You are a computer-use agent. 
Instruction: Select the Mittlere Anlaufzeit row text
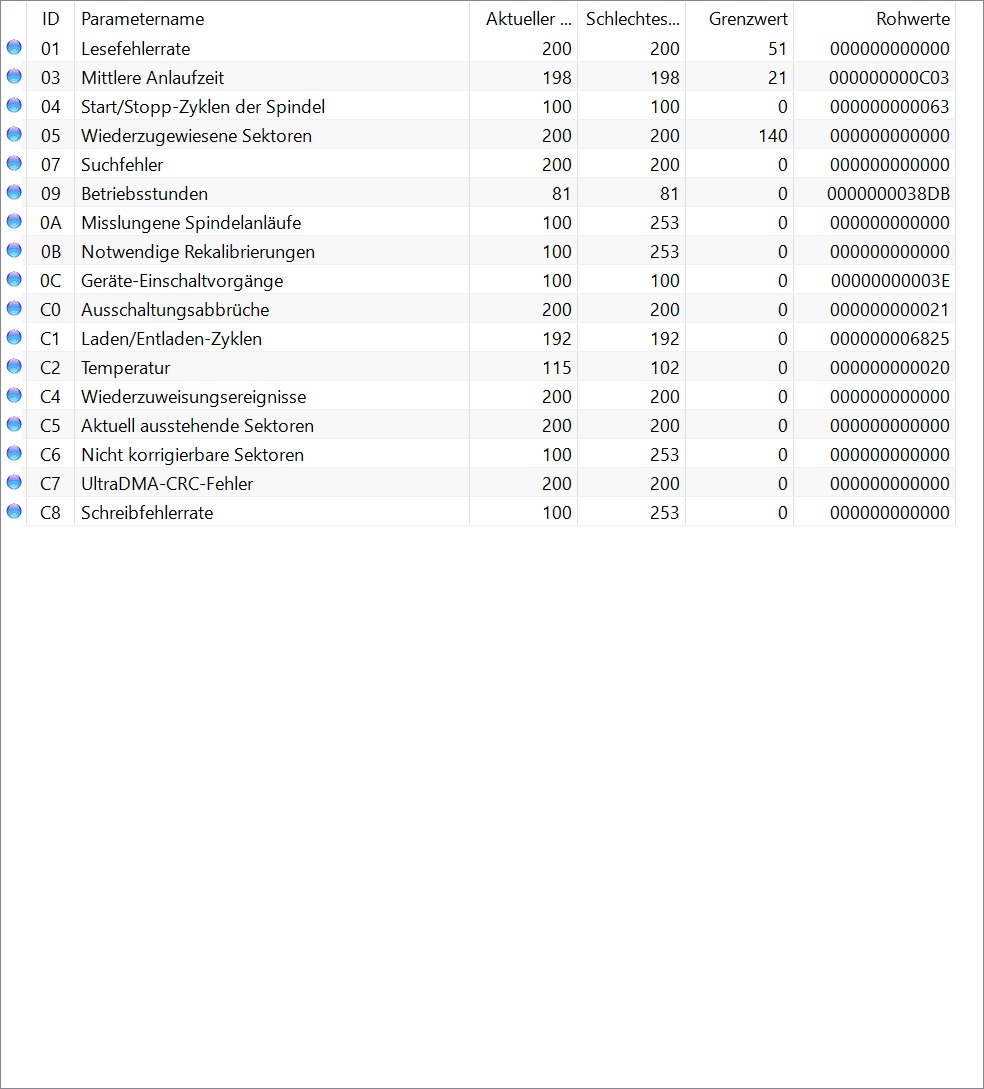pyautogui.click(x=152, y=78)
